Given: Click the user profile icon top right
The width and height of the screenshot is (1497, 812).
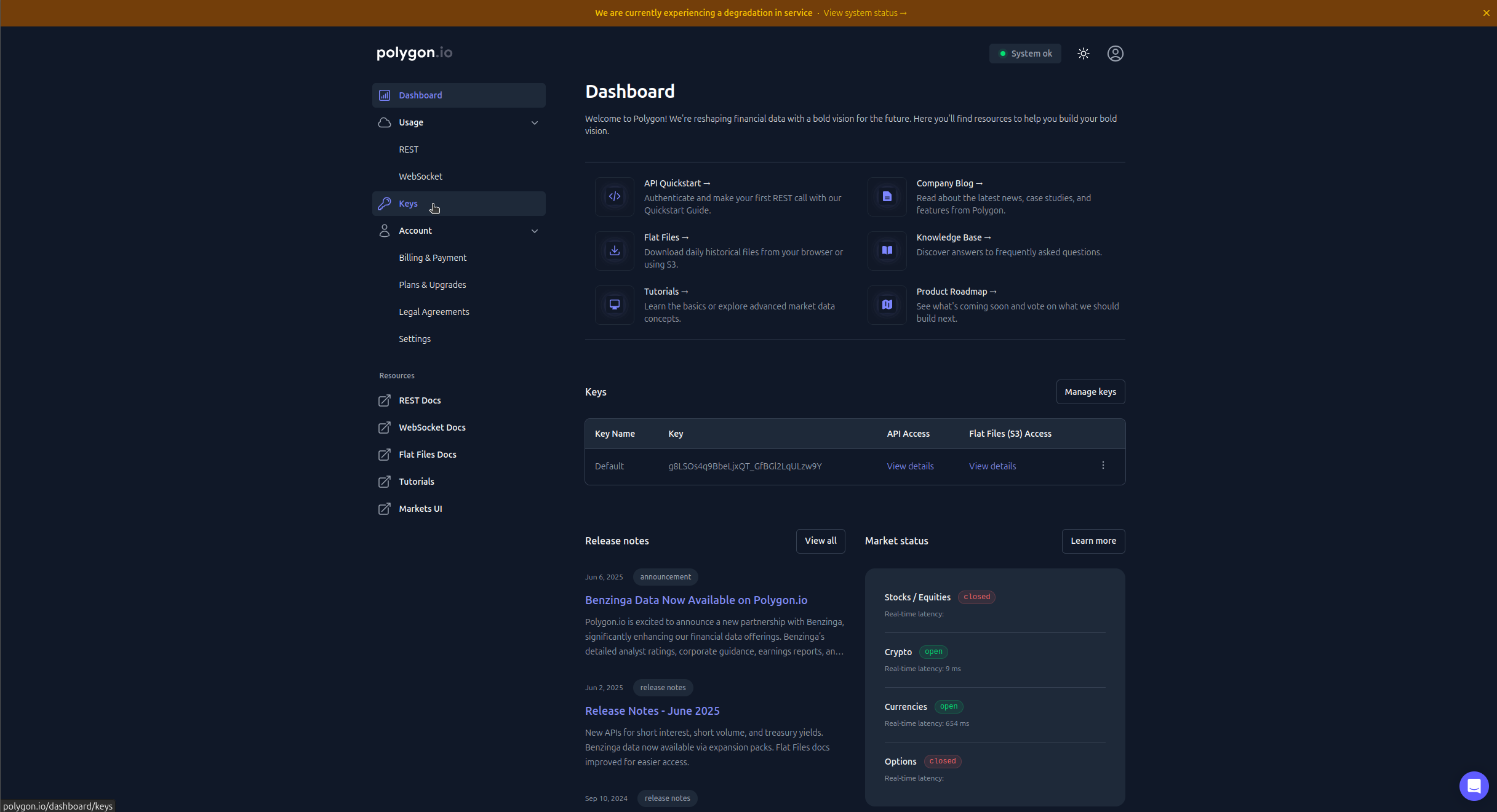Looking at the screenshot, I should coord(1115,54).
